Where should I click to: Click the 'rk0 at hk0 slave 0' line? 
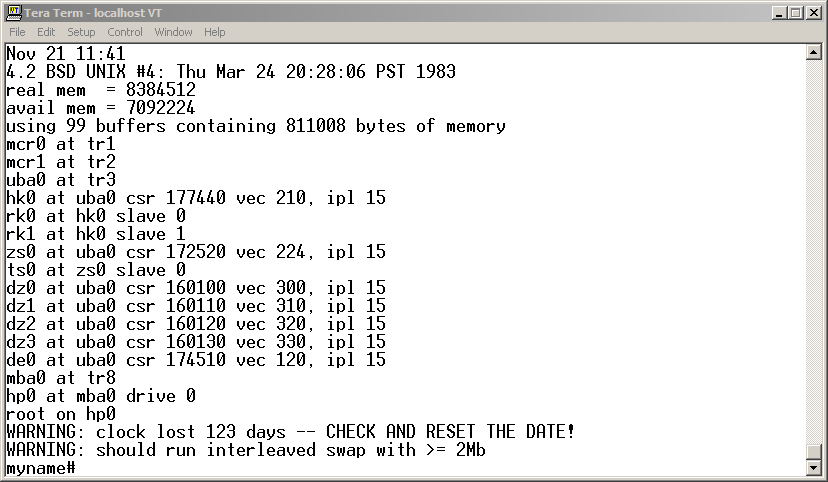click(x=96, y=215)
